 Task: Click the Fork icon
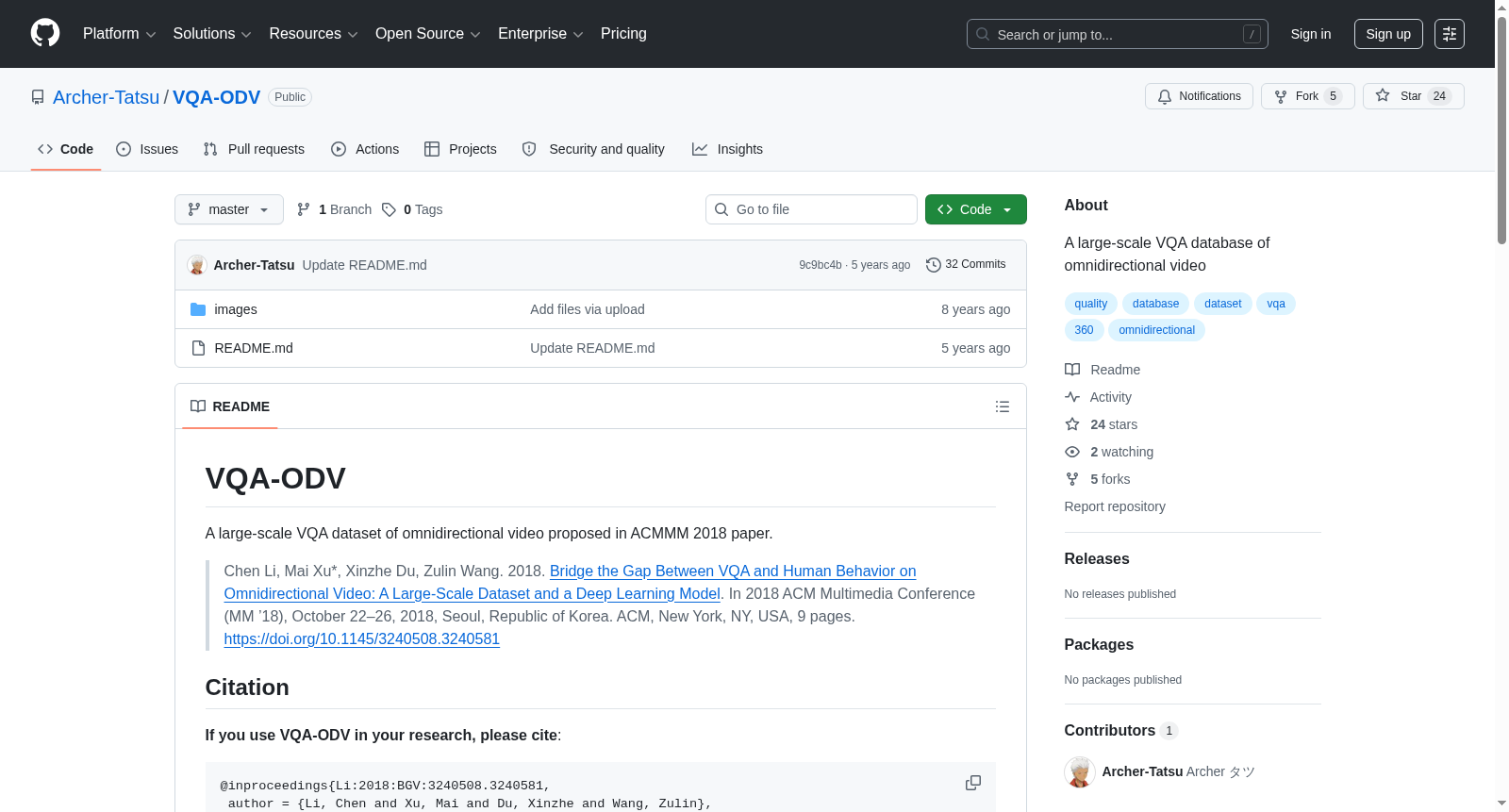1281,96
